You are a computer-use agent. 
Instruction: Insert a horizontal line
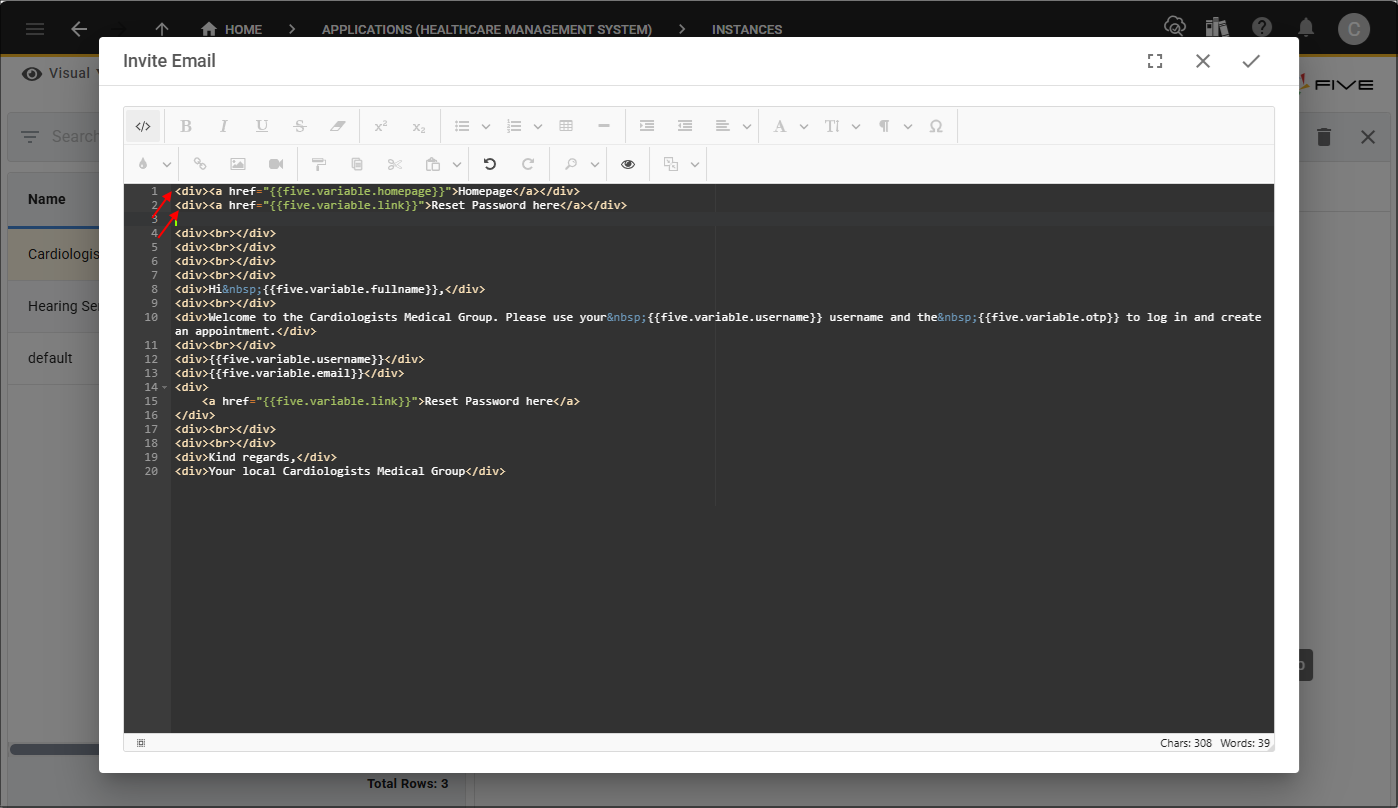coord(604,126)
